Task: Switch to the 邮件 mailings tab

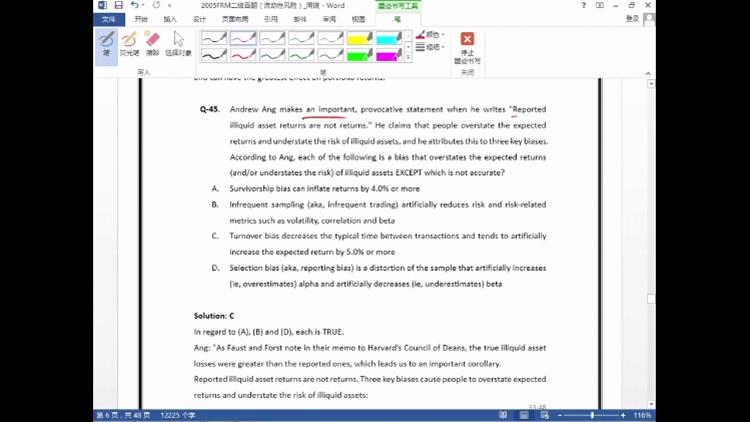Action: tap(300, 19)
